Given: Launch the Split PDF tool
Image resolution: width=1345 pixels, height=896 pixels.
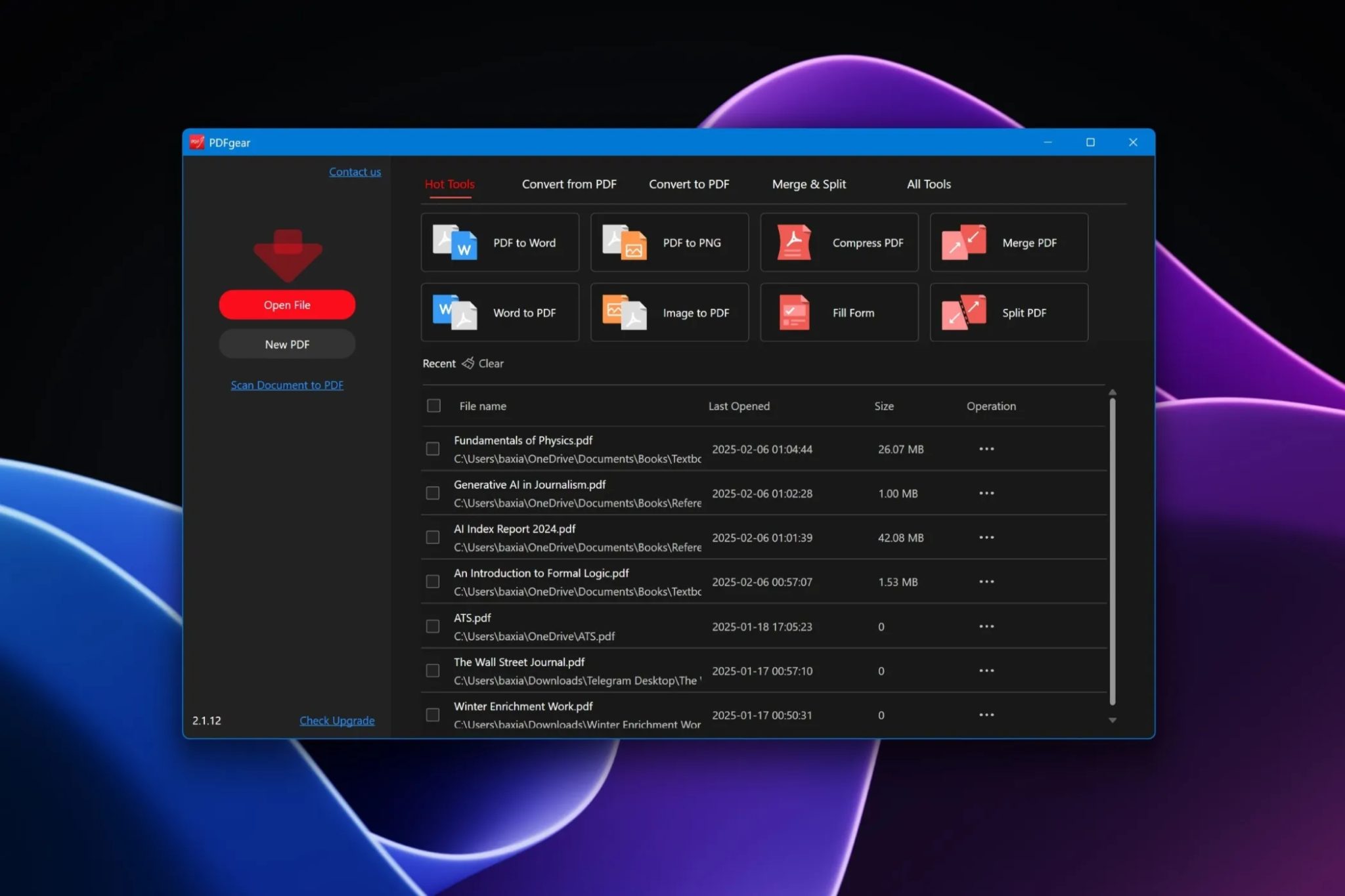Looking at the screenshot, I should pos(1009,312).
